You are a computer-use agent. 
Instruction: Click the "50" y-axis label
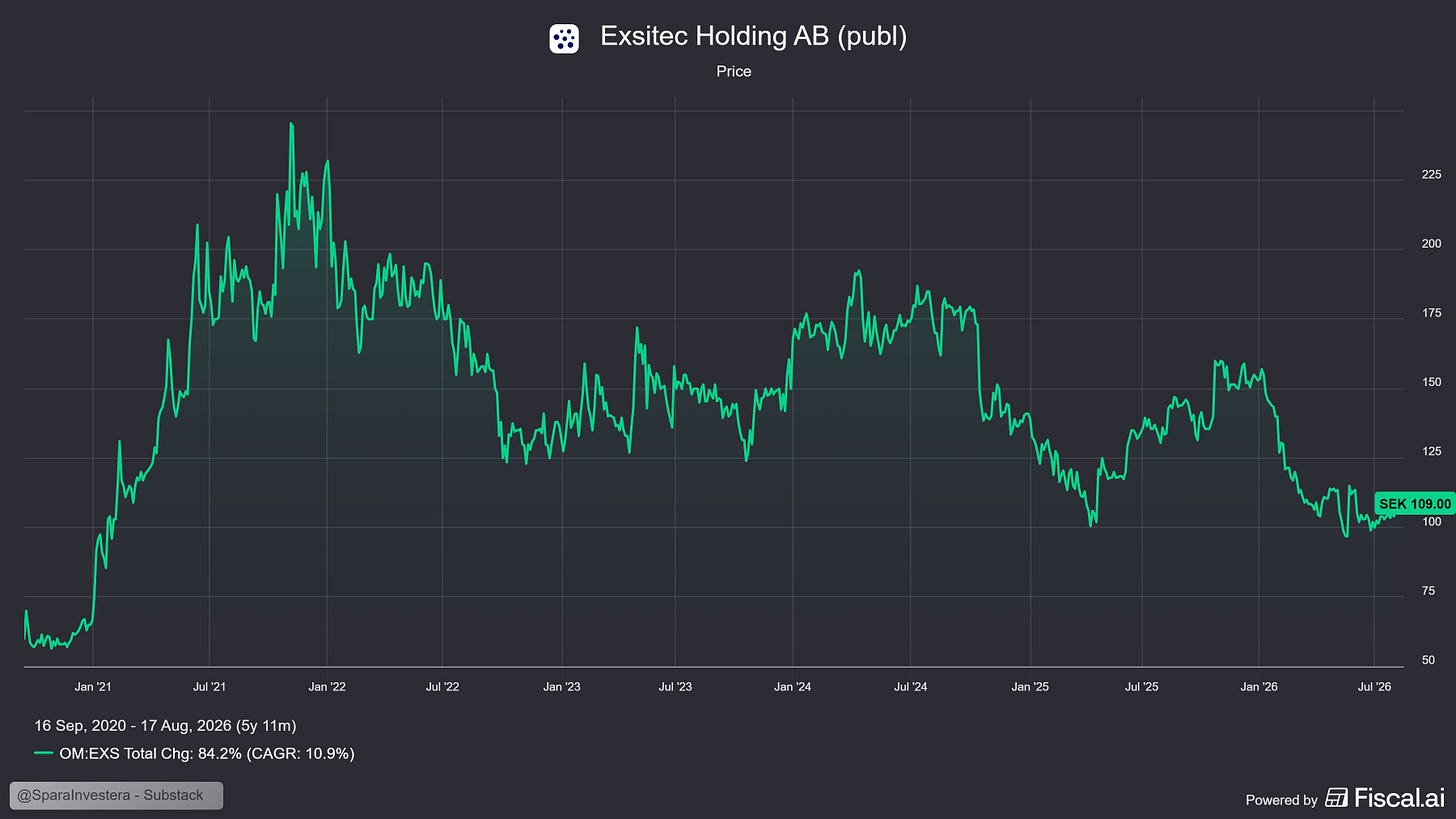tap(1428, 660)
